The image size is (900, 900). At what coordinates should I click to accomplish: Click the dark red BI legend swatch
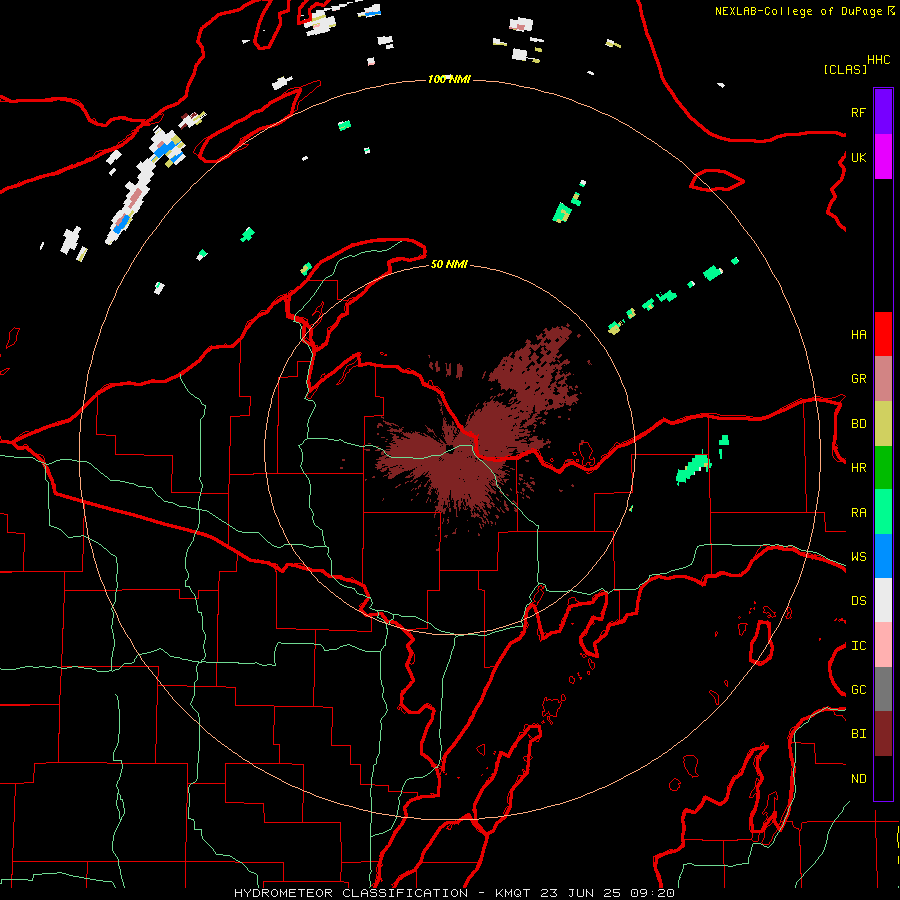pos(883,734)
